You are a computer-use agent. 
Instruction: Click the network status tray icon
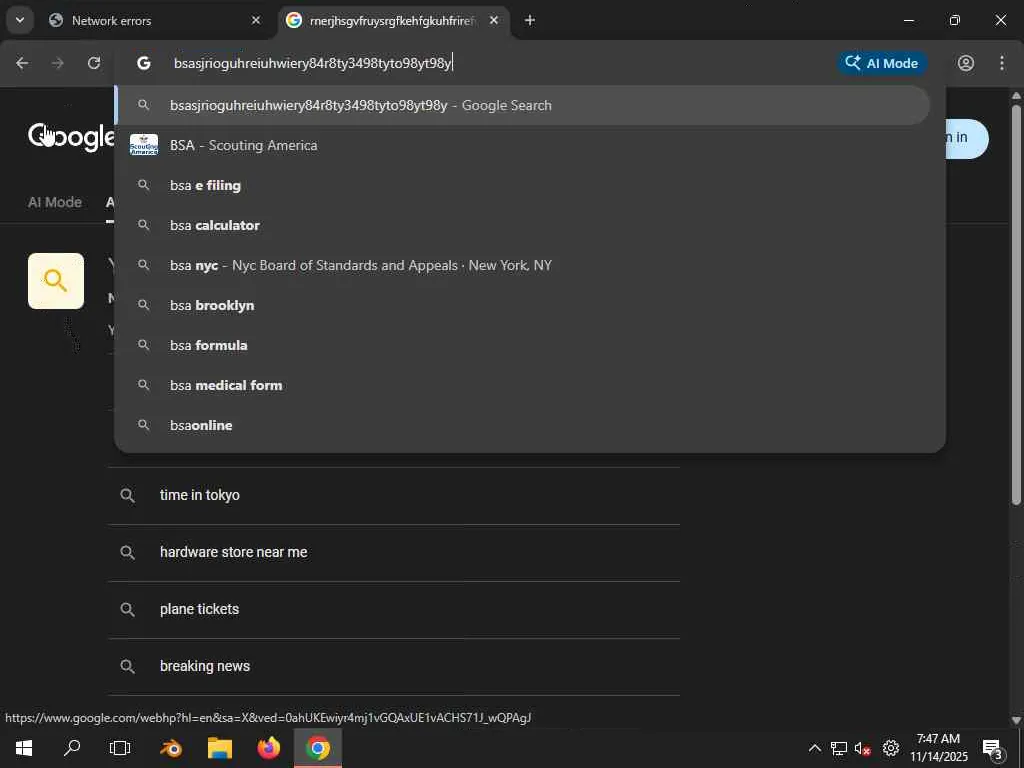(x=839, y=748)
